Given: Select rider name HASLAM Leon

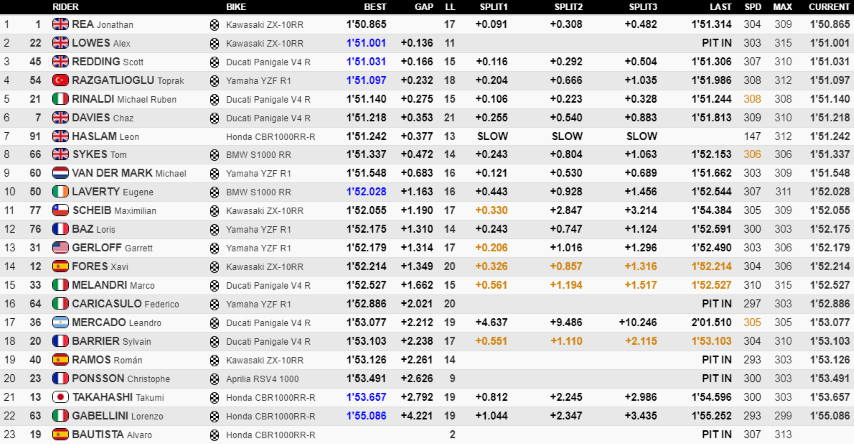Looking at the screenshot, I should (x=105, y=136).
